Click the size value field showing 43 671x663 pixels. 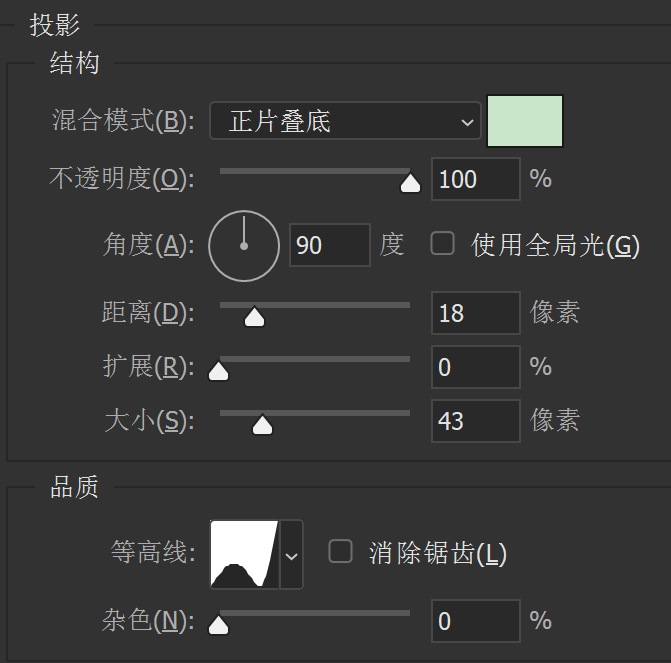pyautogui.click(x=475, y=421)
